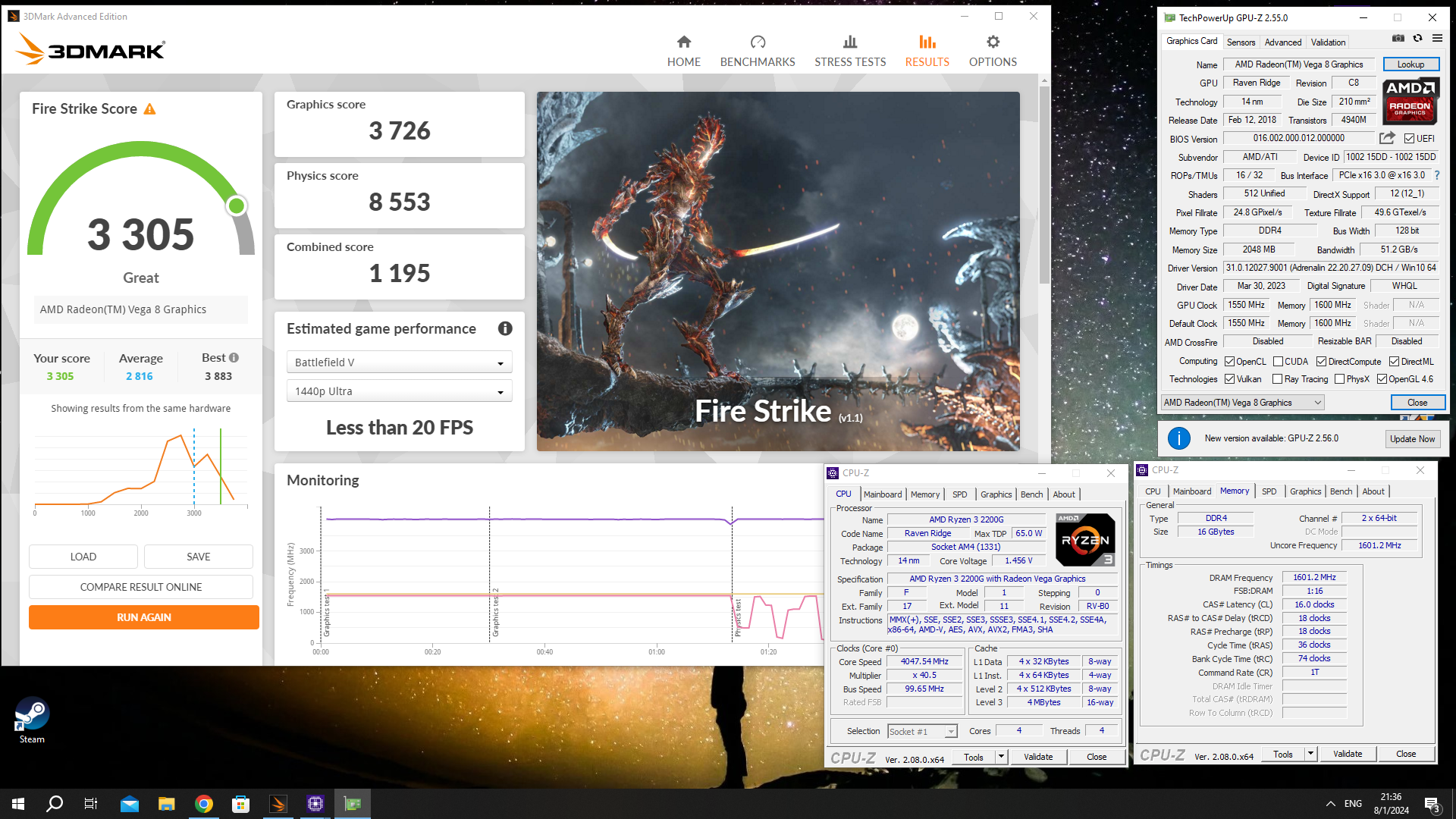
Task: Click the SAVE button in 3DMark
Action: (x=199, y=557)
